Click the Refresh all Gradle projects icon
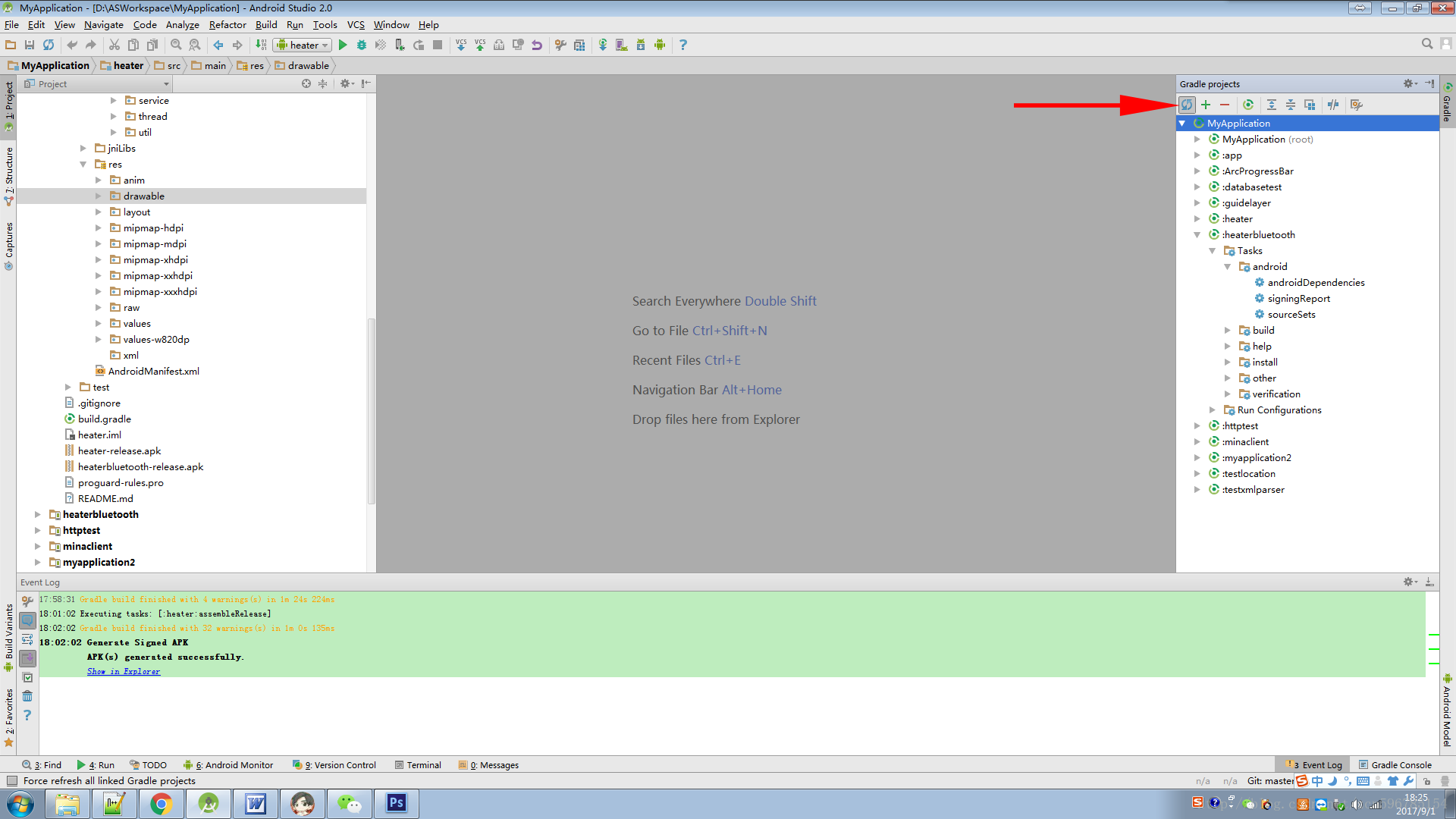Image resolution: width=1456 pixels, height=819 pixels. click(1187, 105)
